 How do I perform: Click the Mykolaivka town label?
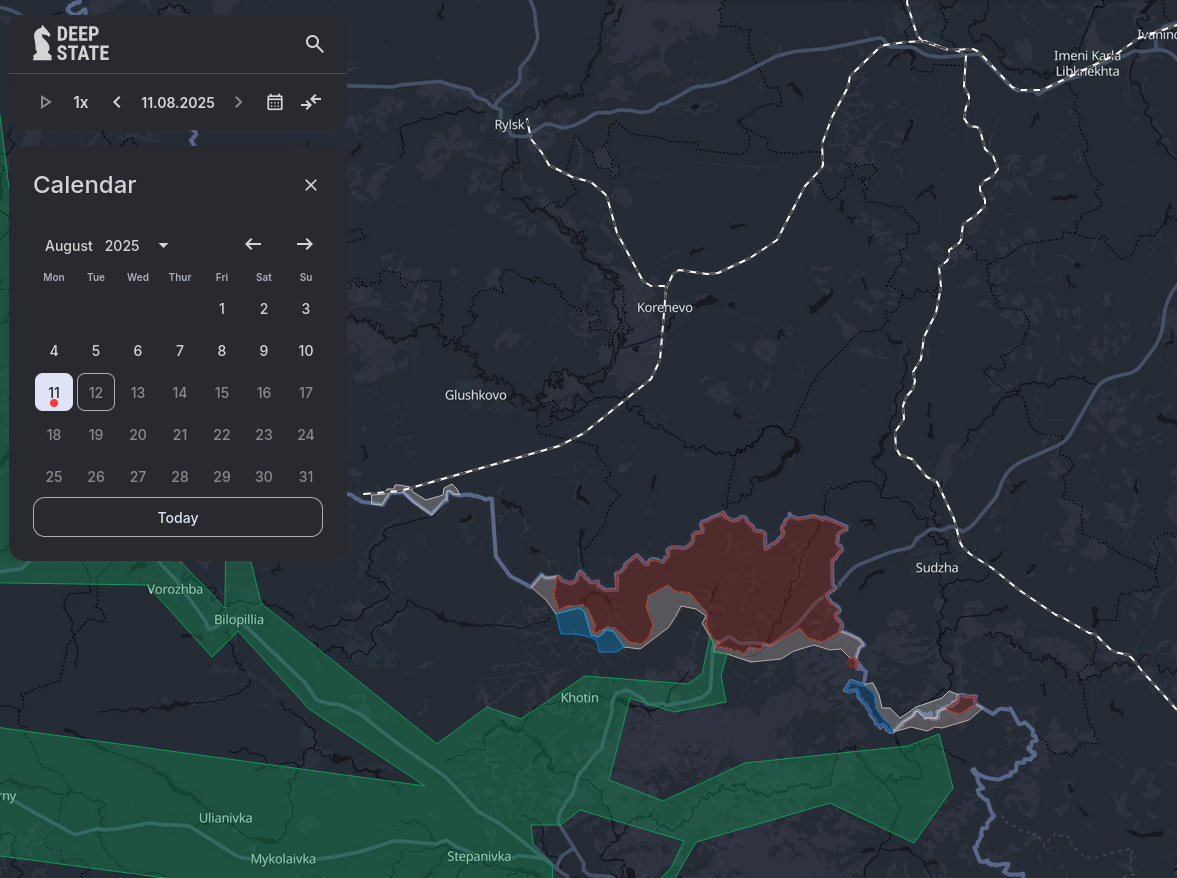point(283,858)
